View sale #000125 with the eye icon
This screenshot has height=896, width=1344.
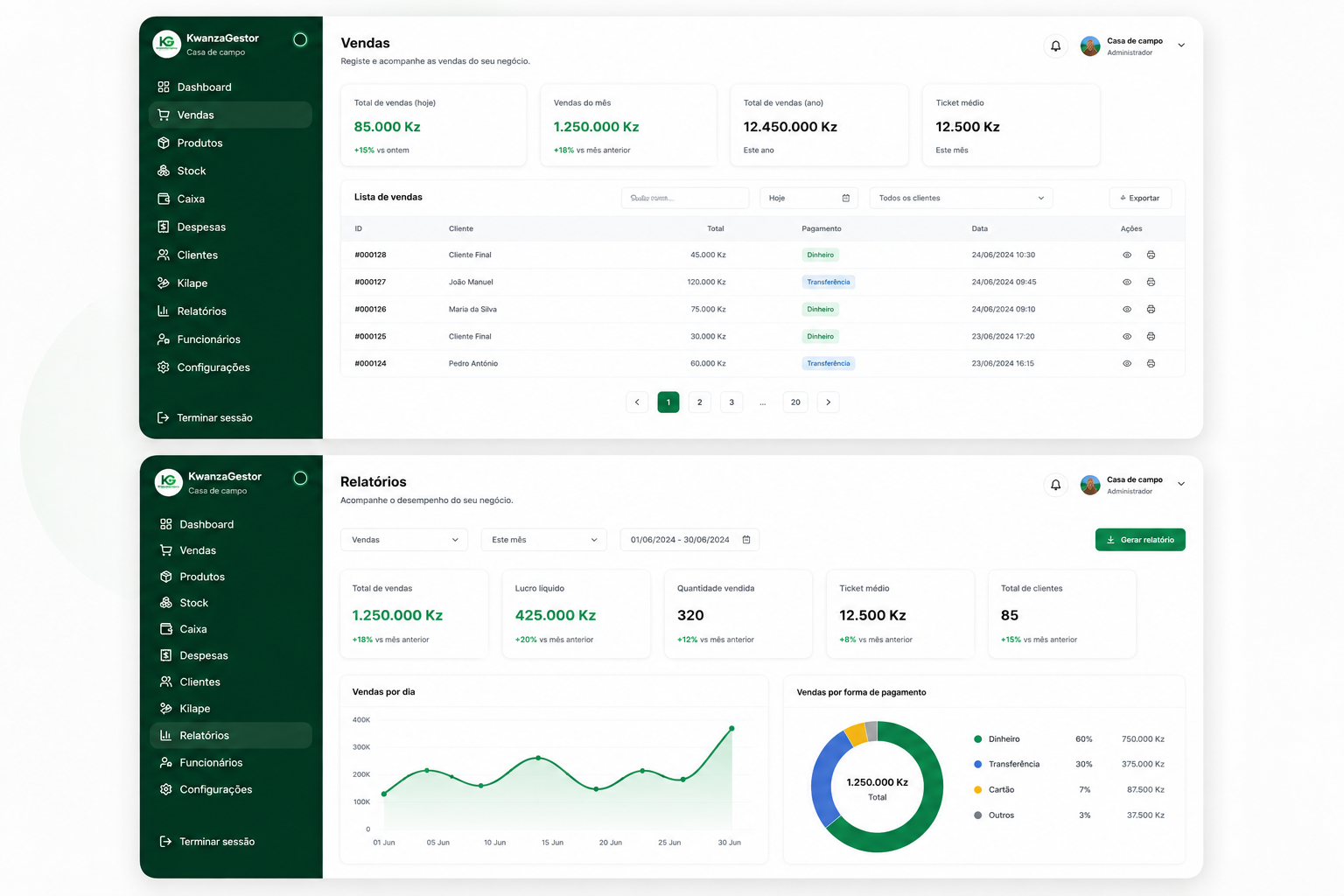(x=1127, y=336)
